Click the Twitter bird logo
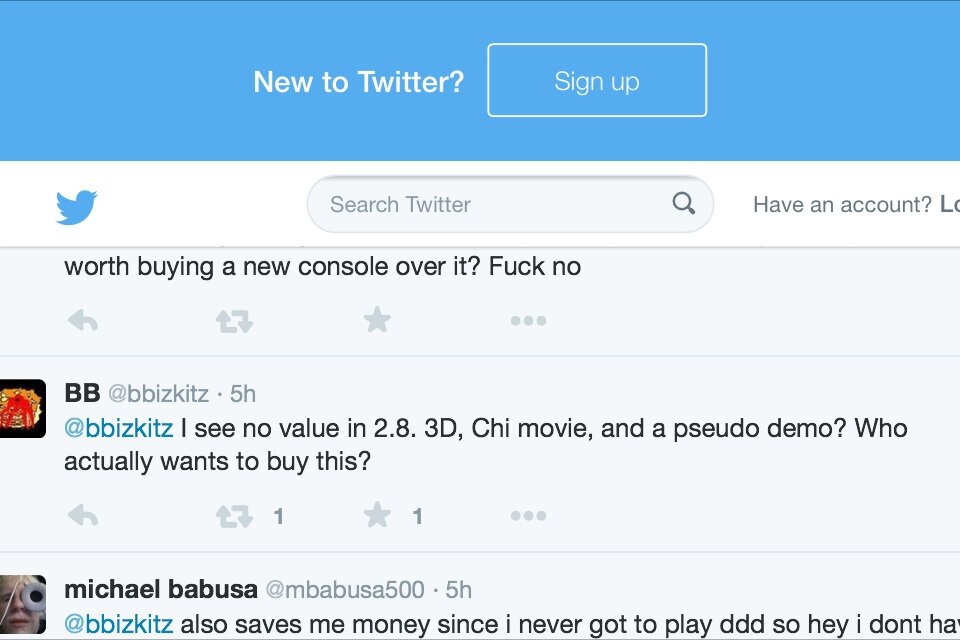 [x=76, y=207]
